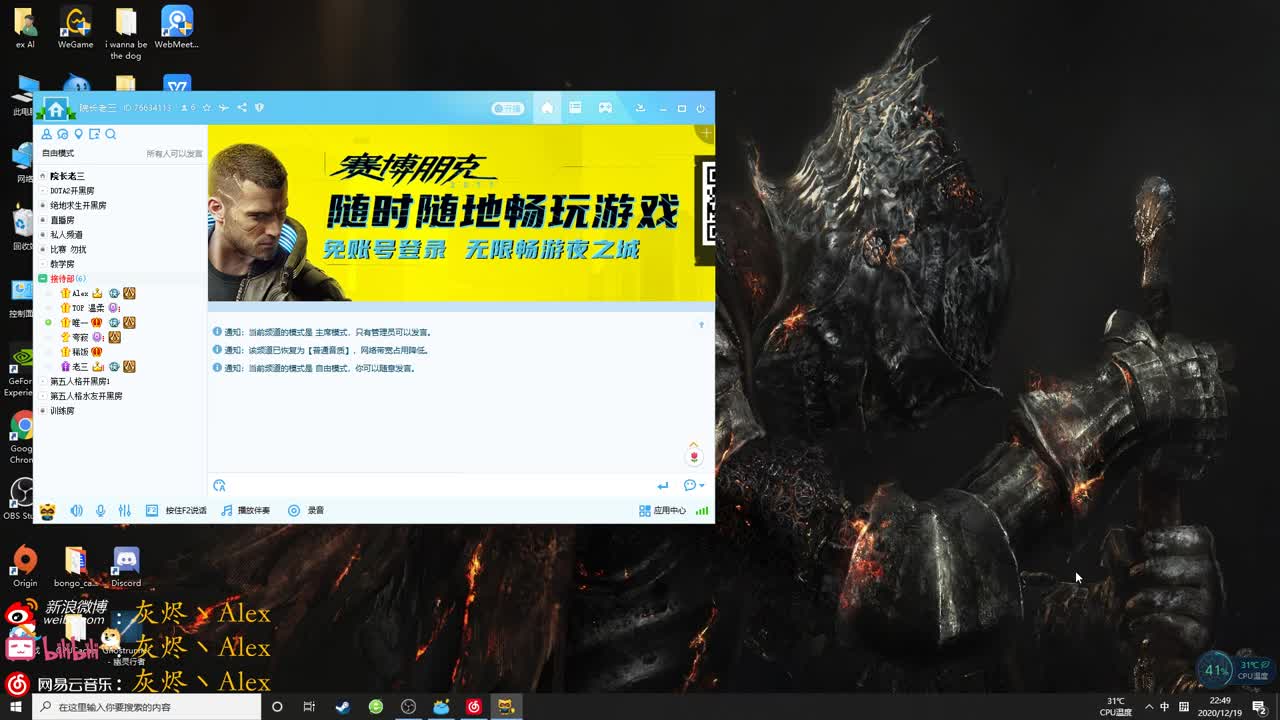The height and width of the screenshot is (720, 1280).
Task: Open the search icon in channel sidebar
Action: pos(111,134)
